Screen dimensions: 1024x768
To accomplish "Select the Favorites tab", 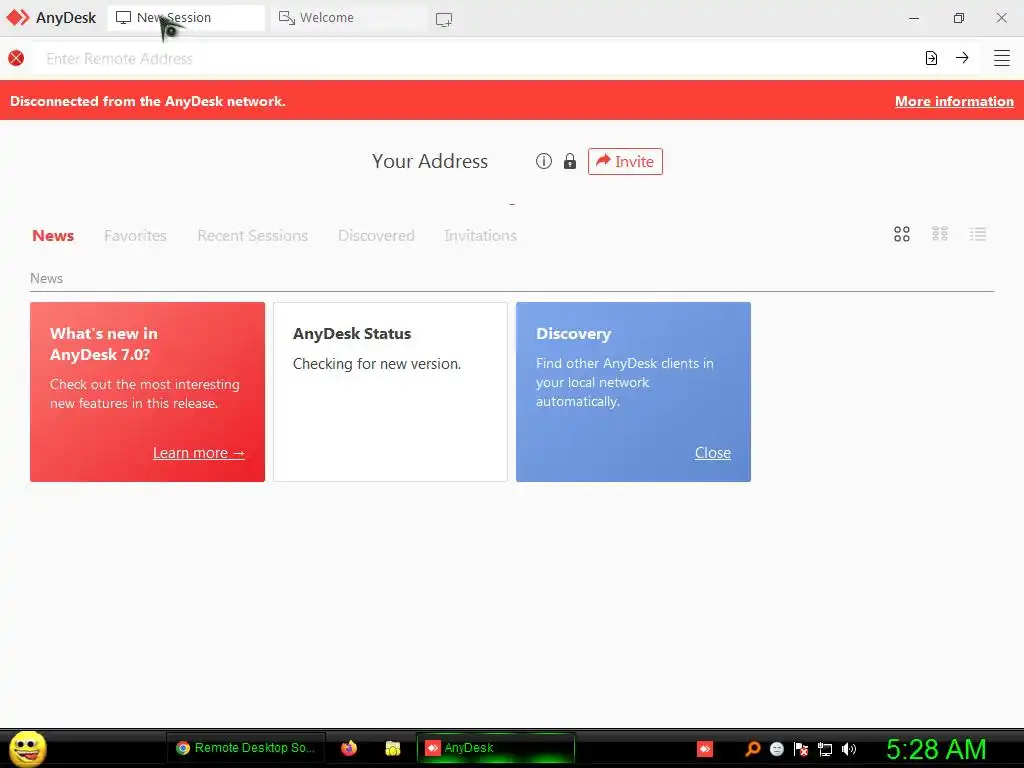I will [135, 236].
